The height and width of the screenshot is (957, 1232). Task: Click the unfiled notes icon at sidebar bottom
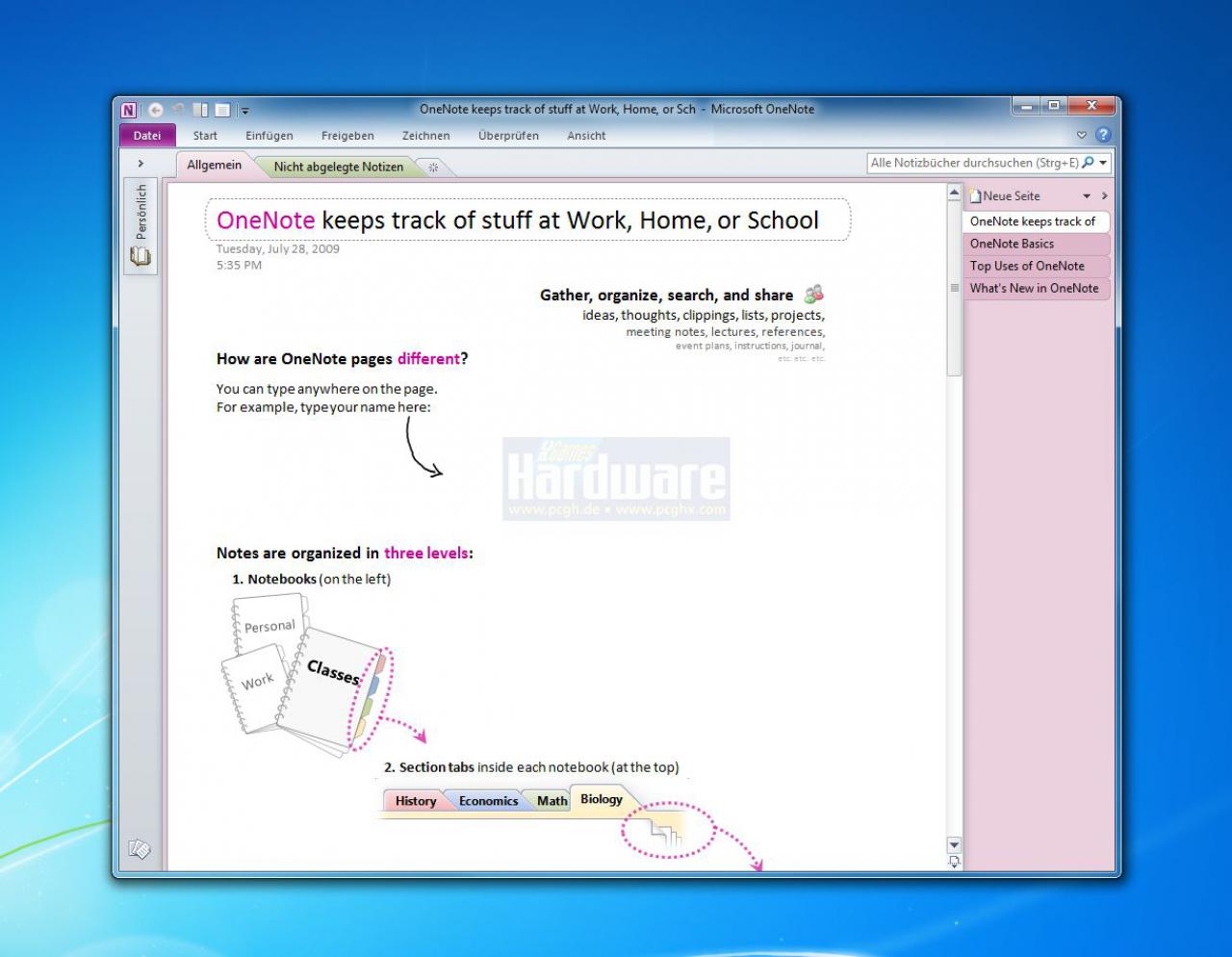[x=140, y=849]
